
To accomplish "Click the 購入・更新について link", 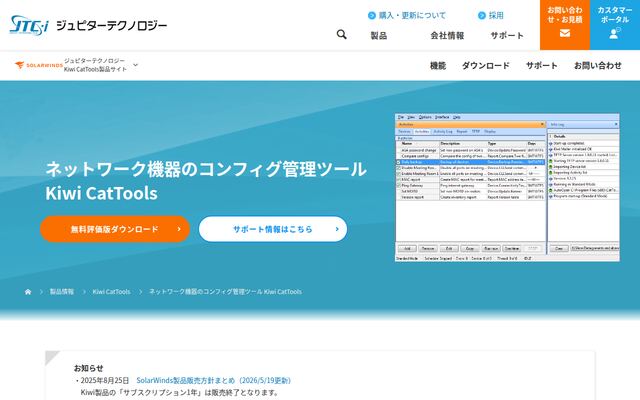I will point(412,16).
